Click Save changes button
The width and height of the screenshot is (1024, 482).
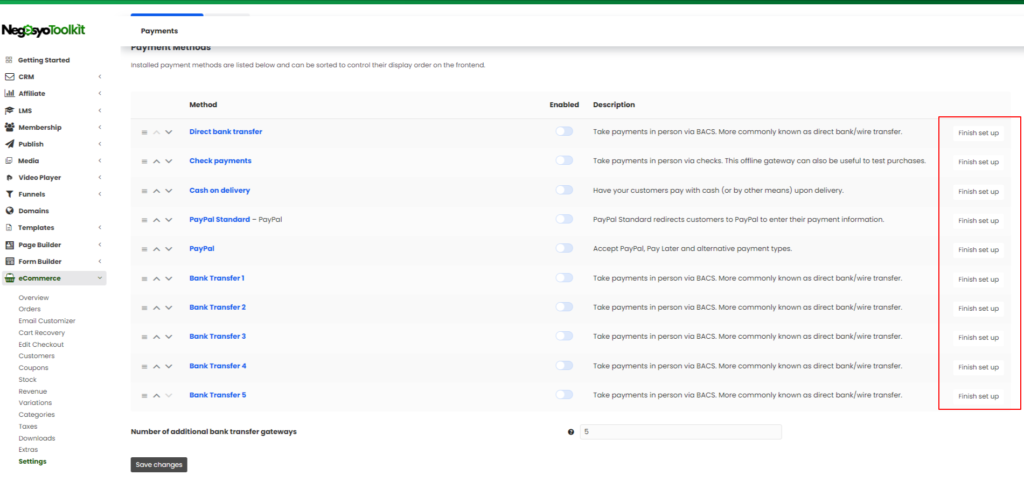[x=159, y=464]
